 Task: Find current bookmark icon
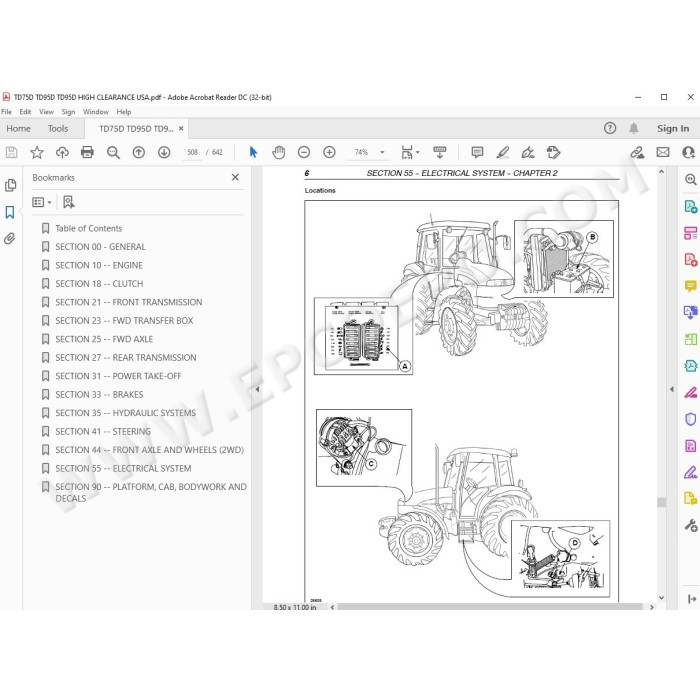coord(69,203)
